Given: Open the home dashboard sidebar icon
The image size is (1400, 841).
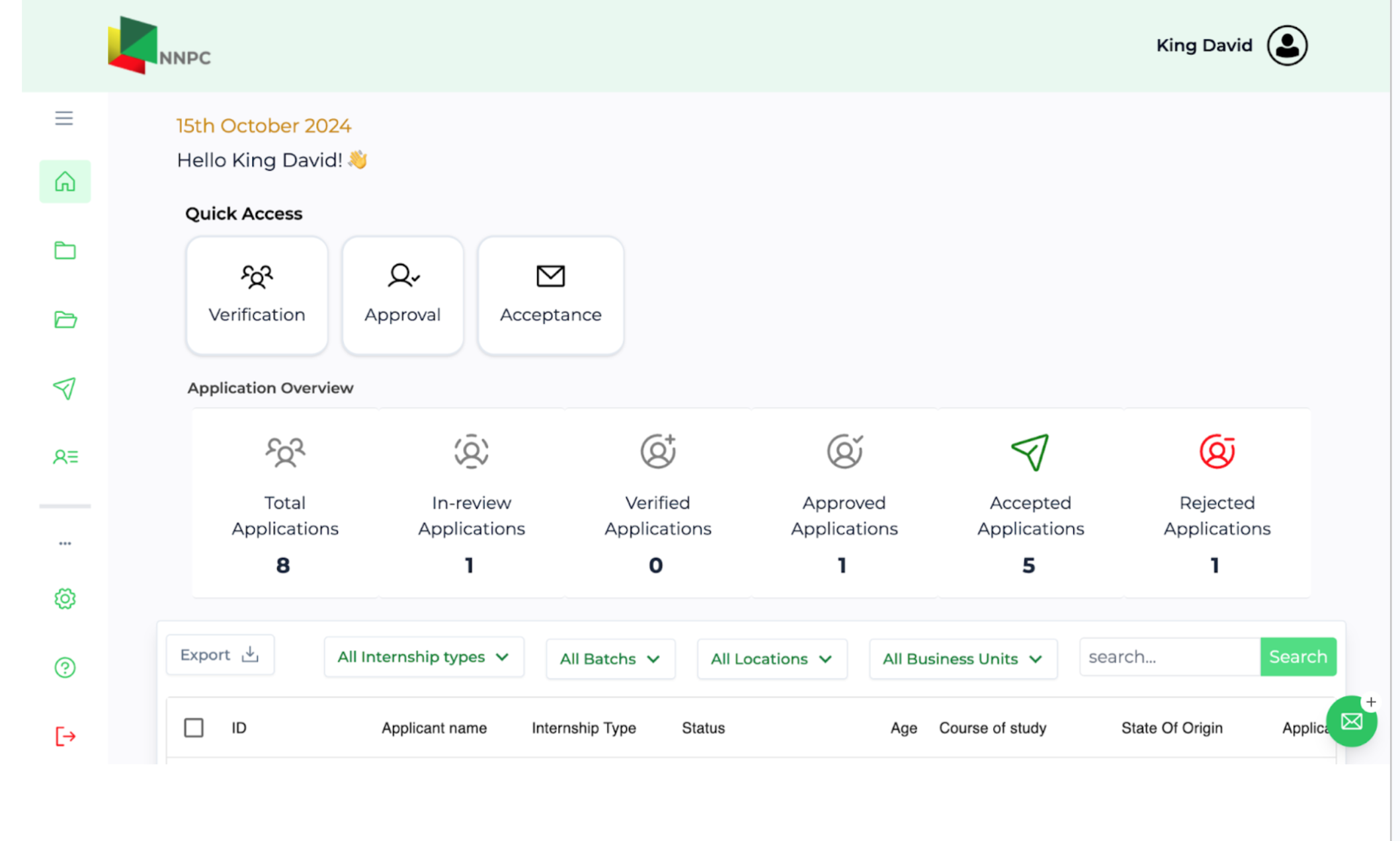Looking at the screenshot, I should click(65, 181).
